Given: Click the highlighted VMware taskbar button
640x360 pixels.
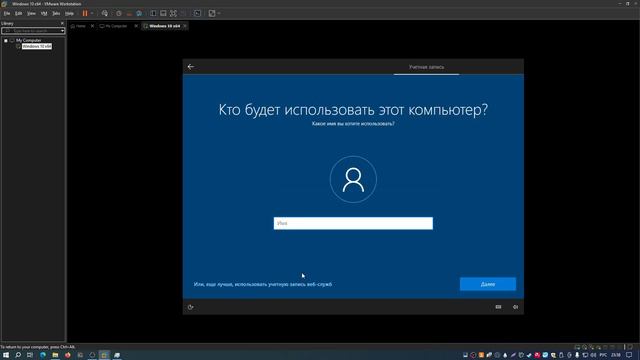Looking at the screenshot, I should coord(104,355).
